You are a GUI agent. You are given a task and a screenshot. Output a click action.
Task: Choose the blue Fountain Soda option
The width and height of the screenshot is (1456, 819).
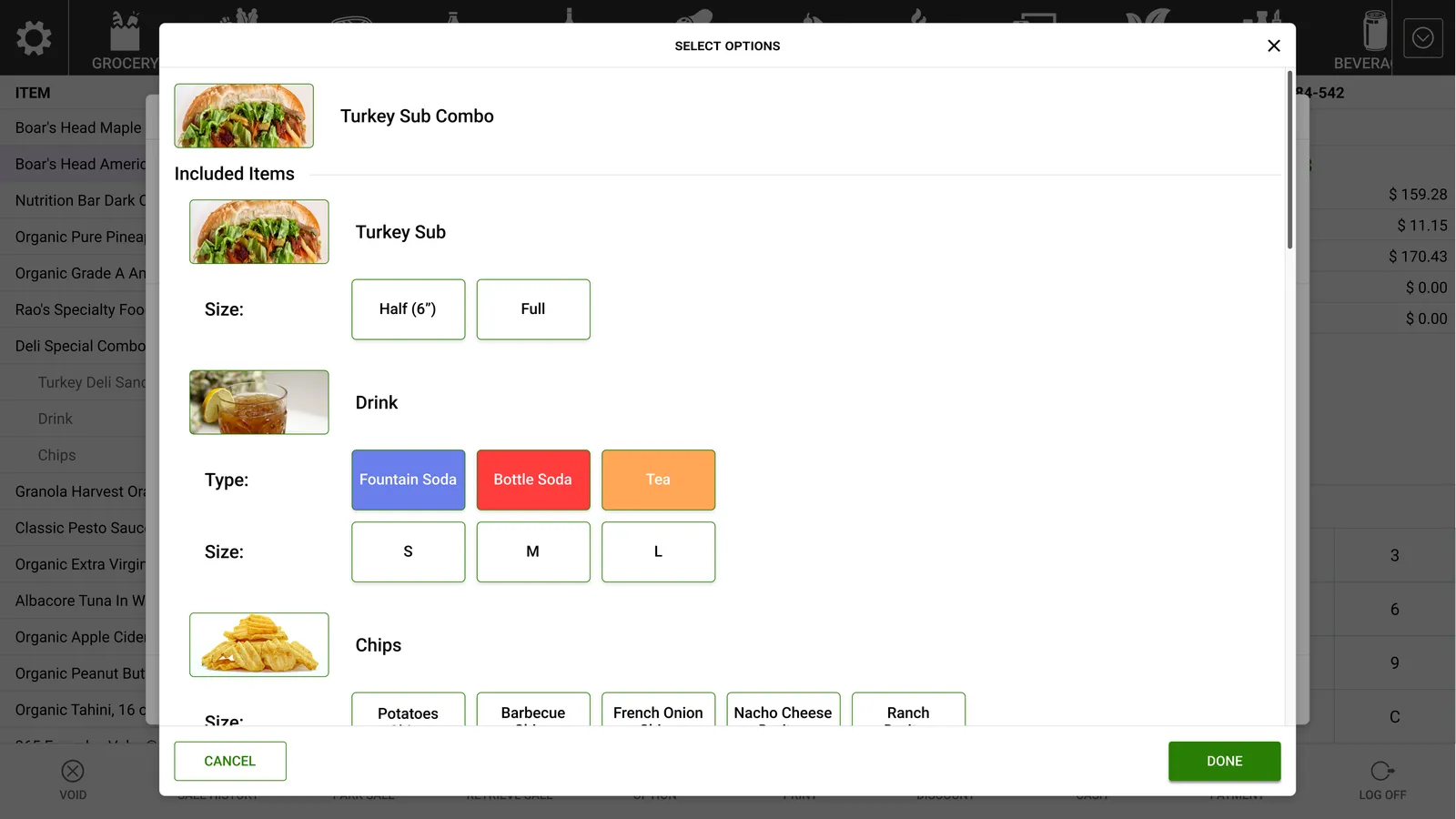[x=408, y=480]
